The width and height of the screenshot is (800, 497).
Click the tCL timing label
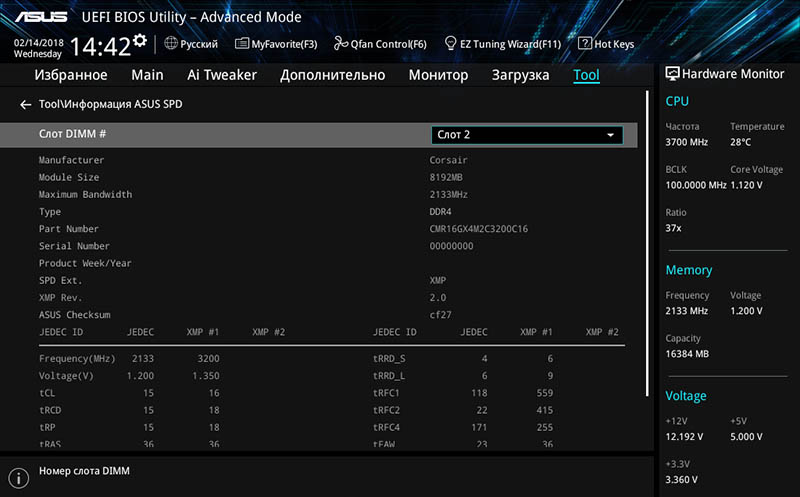coord(47,393)
